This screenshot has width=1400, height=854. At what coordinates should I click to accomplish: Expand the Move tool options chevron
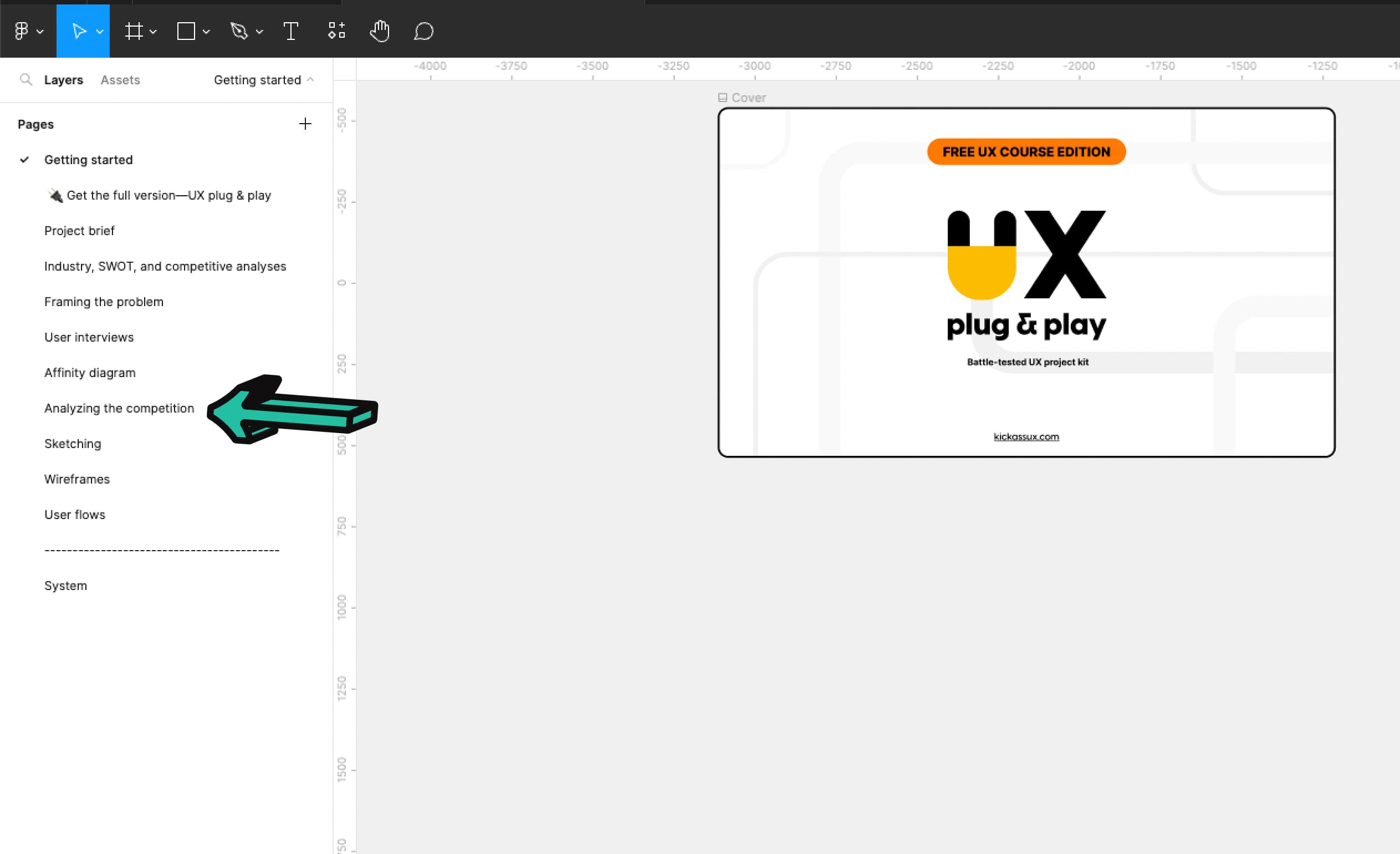point(99,32)
